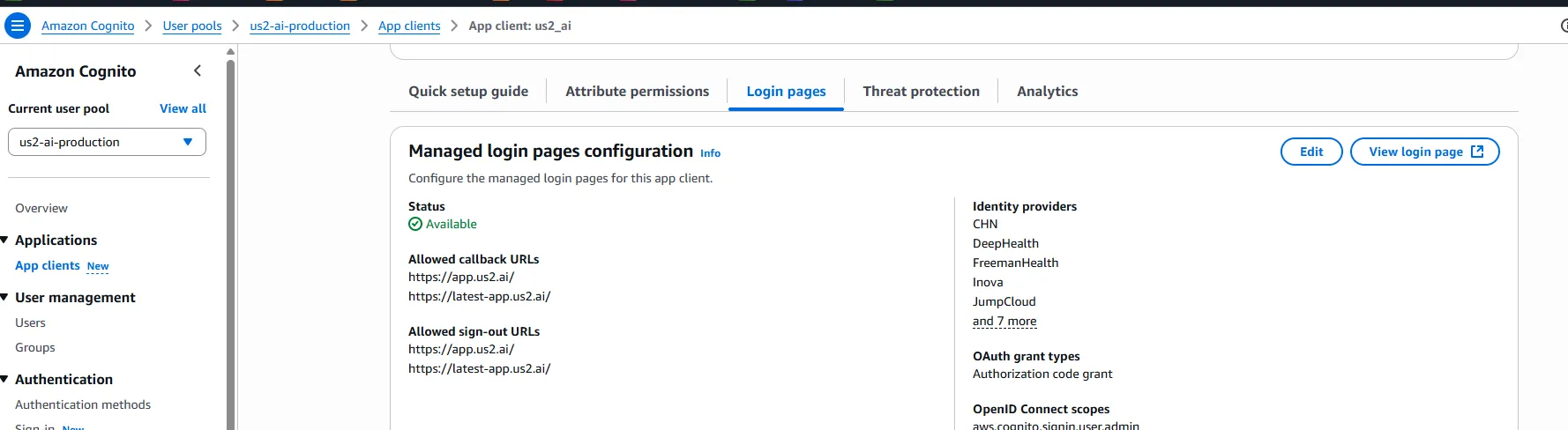Viewport: 1568px width, 430px height.
Task: Go to User pools breadcrumb
Action: pyautogui.click(x=192, y=26)
